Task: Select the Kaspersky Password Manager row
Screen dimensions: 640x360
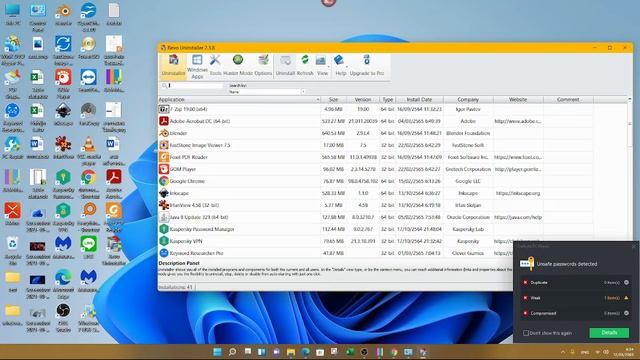Action: click(376, 229)
